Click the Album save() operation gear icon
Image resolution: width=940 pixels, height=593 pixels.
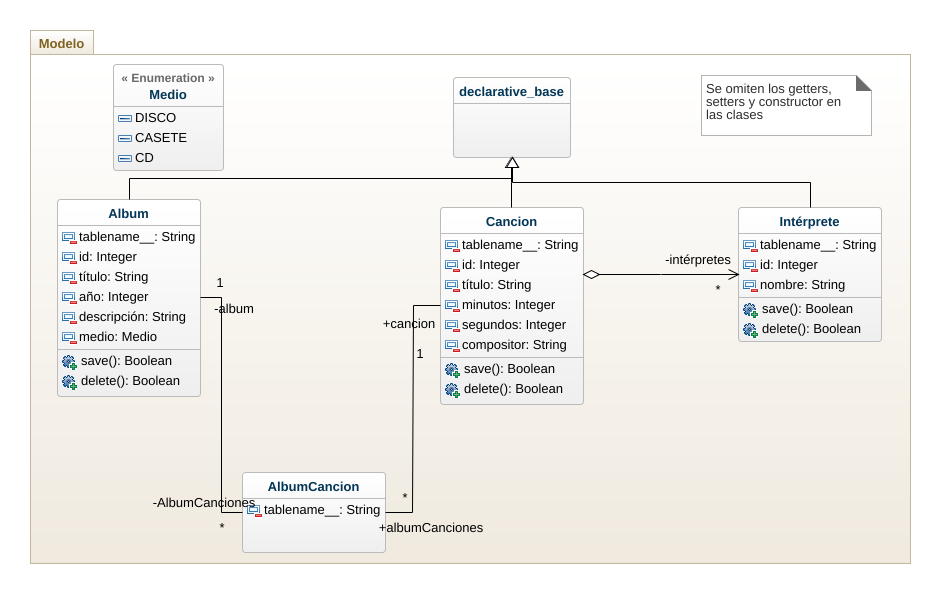point(69,362)
